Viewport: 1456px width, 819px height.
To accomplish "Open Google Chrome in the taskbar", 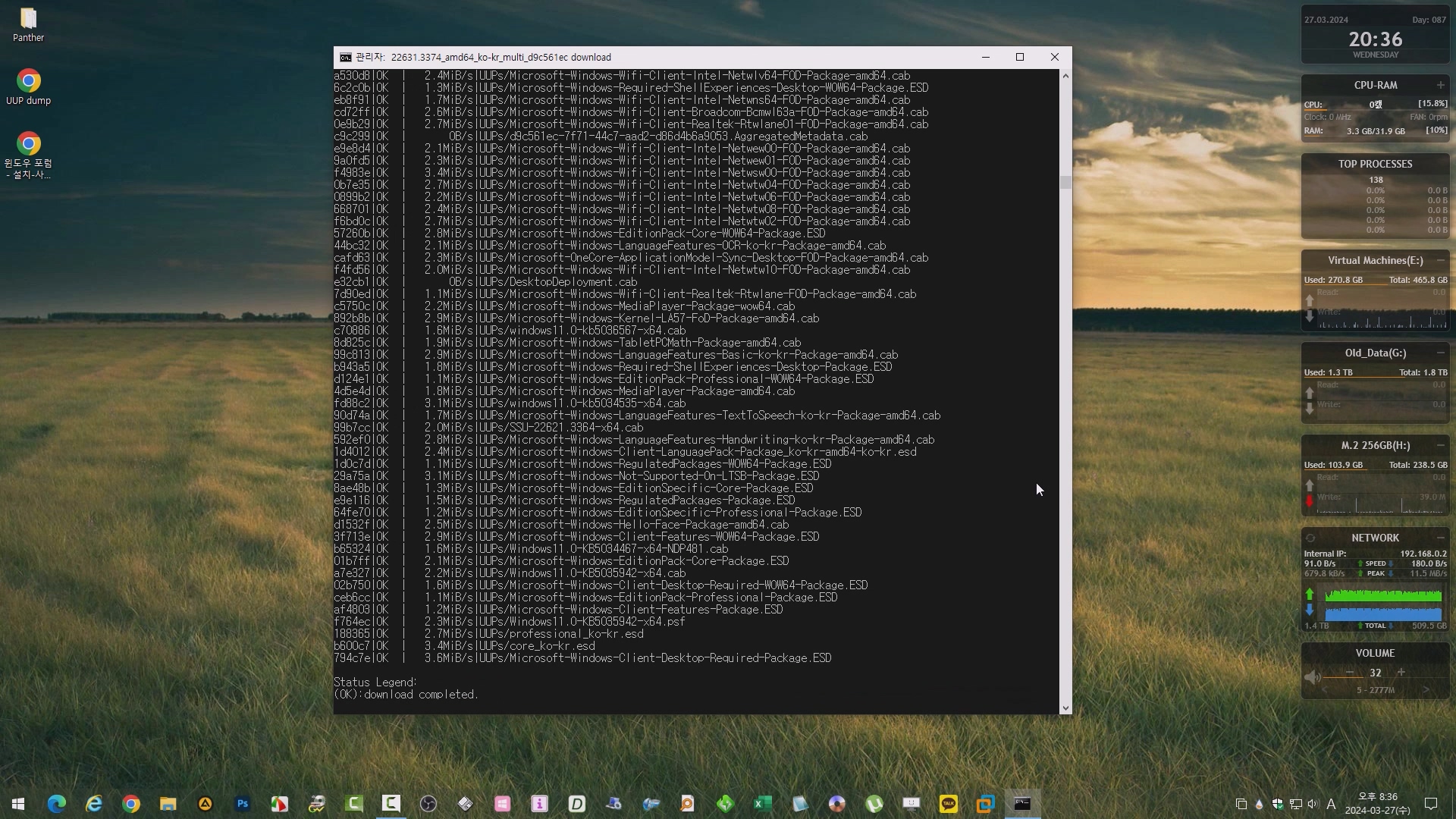I will pyautogui.click(x=131, y=804).
